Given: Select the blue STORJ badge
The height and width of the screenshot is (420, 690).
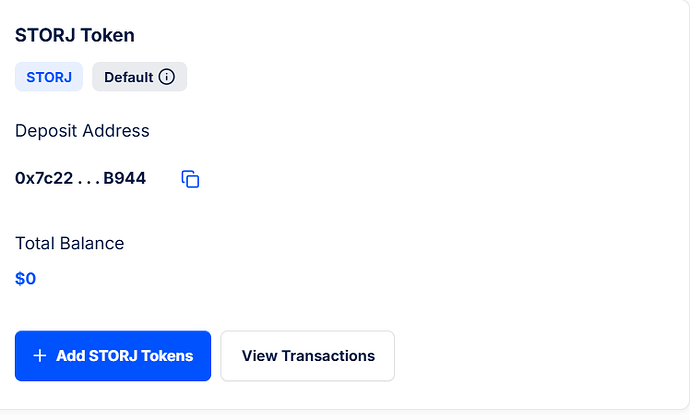Looking at the screenshot, I should click(x=49, y=77).
